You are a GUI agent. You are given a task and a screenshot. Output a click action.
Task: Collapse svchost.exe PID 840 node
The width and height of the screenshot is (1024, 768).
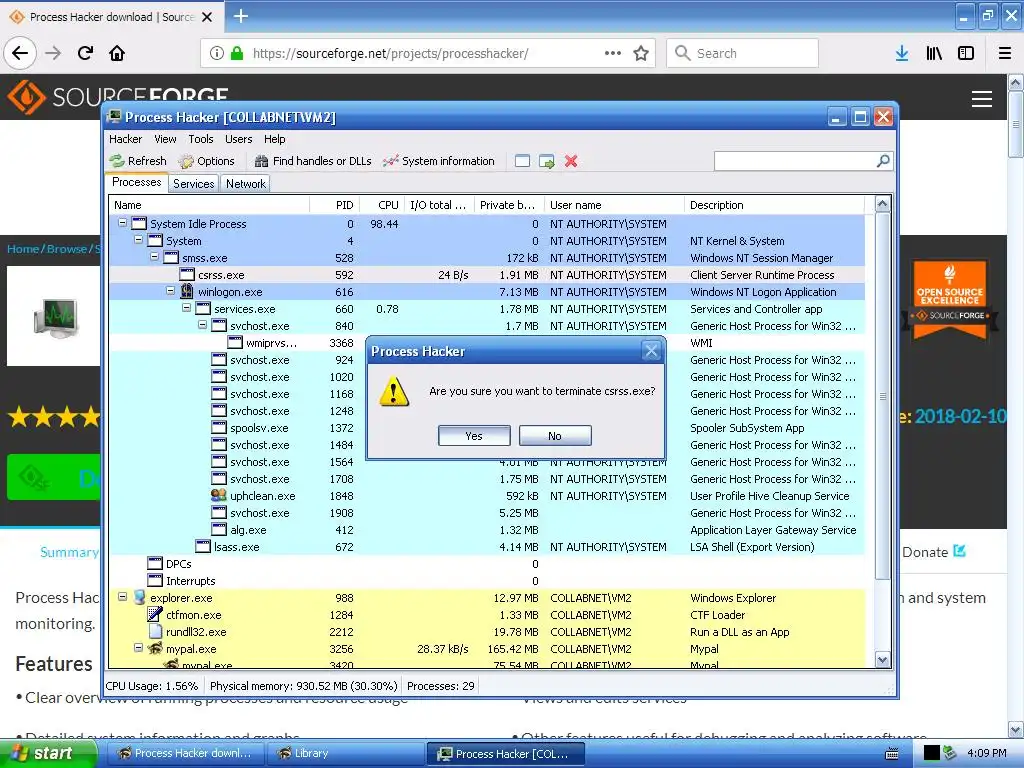tap(202, 325)
